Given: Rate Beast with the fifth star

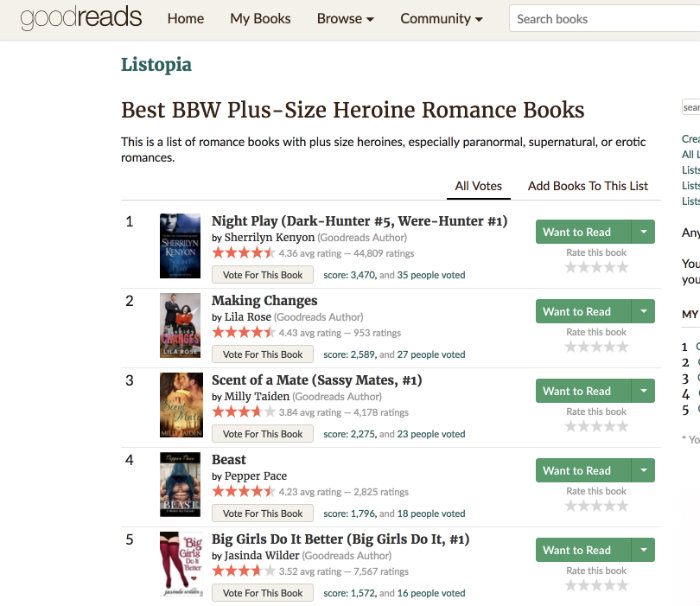Looking at the screenshot, I should [x=622, y=506].
